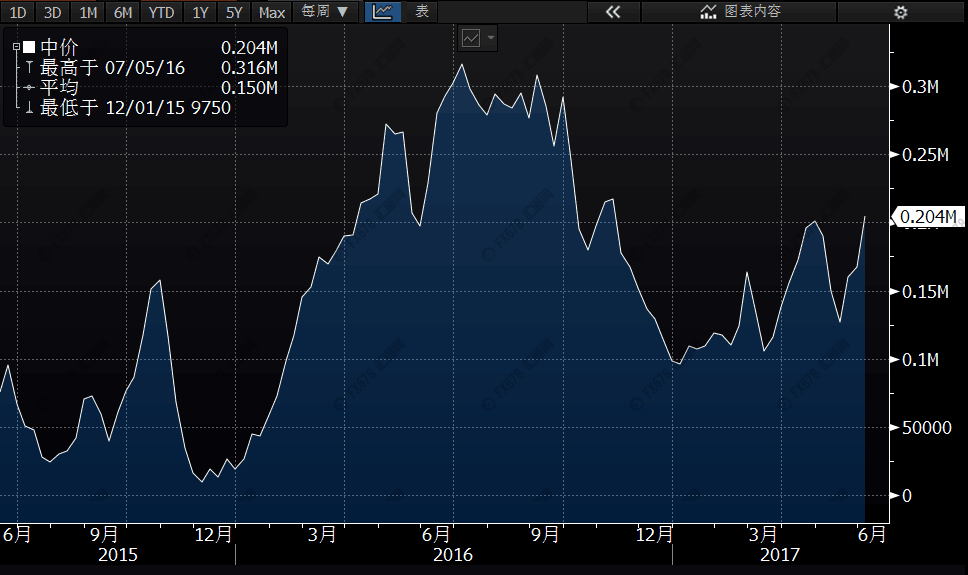Click the 0.15M axis label
This screenshot has width=968, height=575.
925,292
